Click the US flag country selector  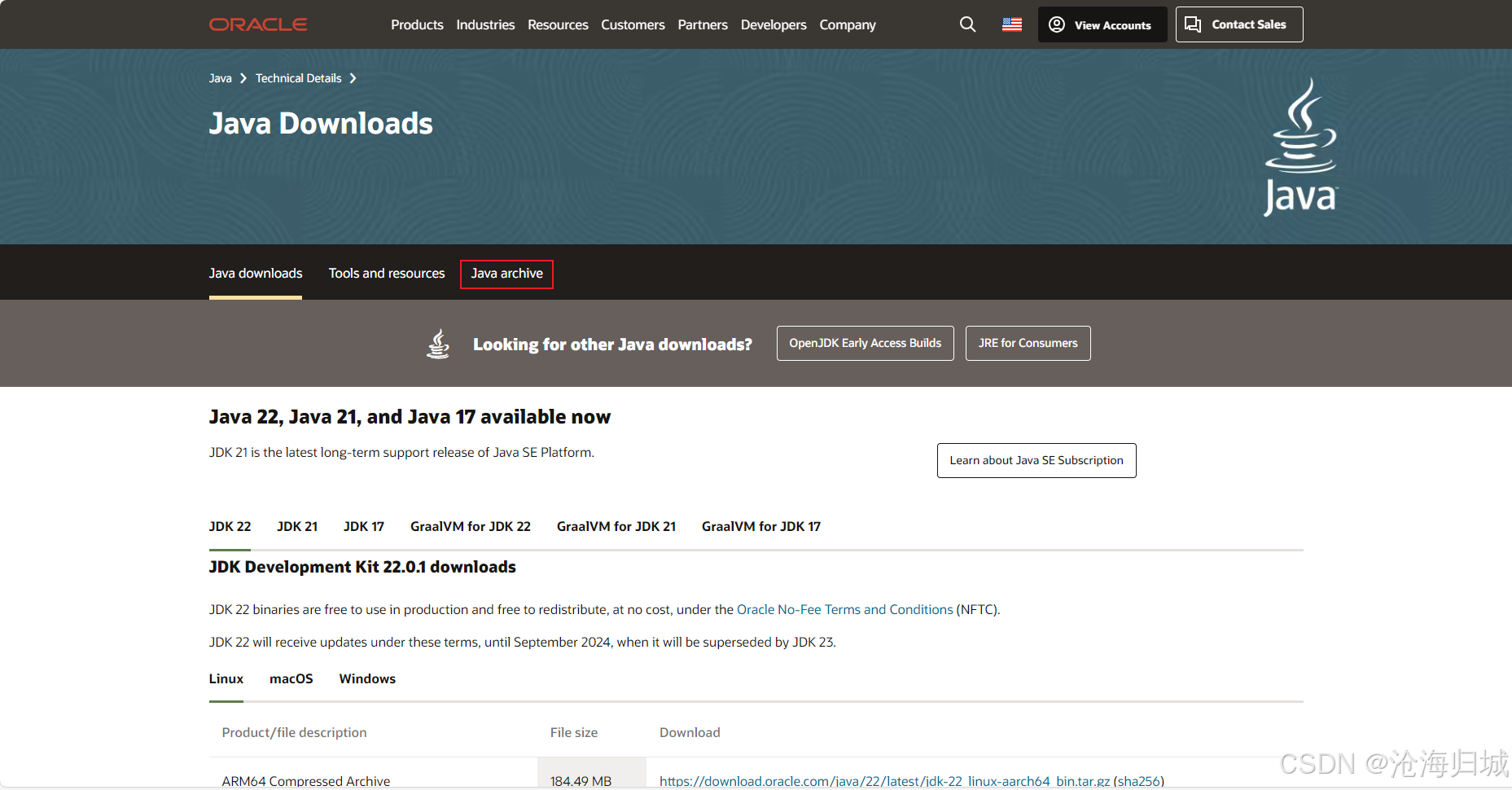pos(1012,24)
